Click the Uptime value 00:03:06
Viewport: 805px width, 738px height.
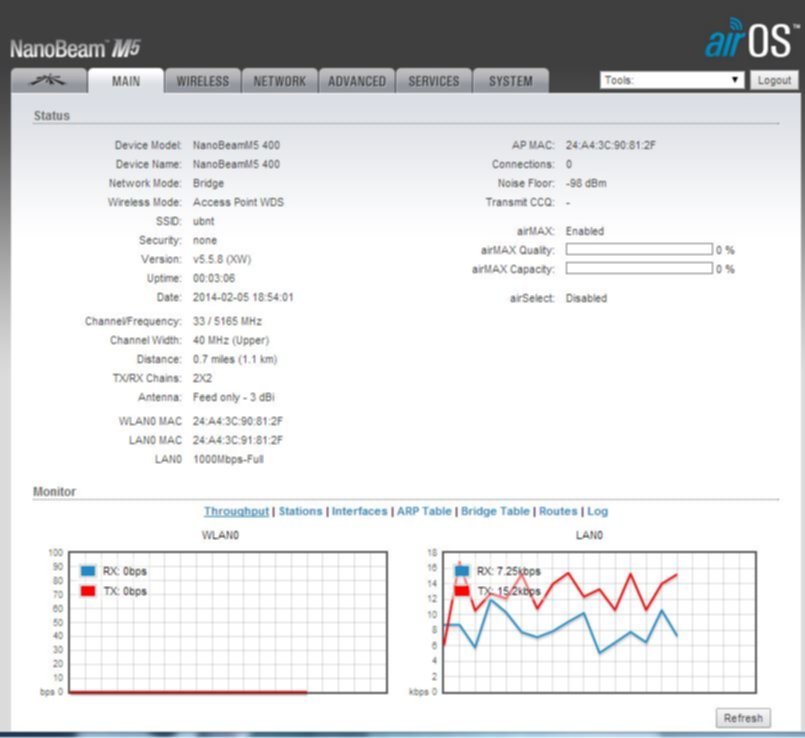pos(214,278)
